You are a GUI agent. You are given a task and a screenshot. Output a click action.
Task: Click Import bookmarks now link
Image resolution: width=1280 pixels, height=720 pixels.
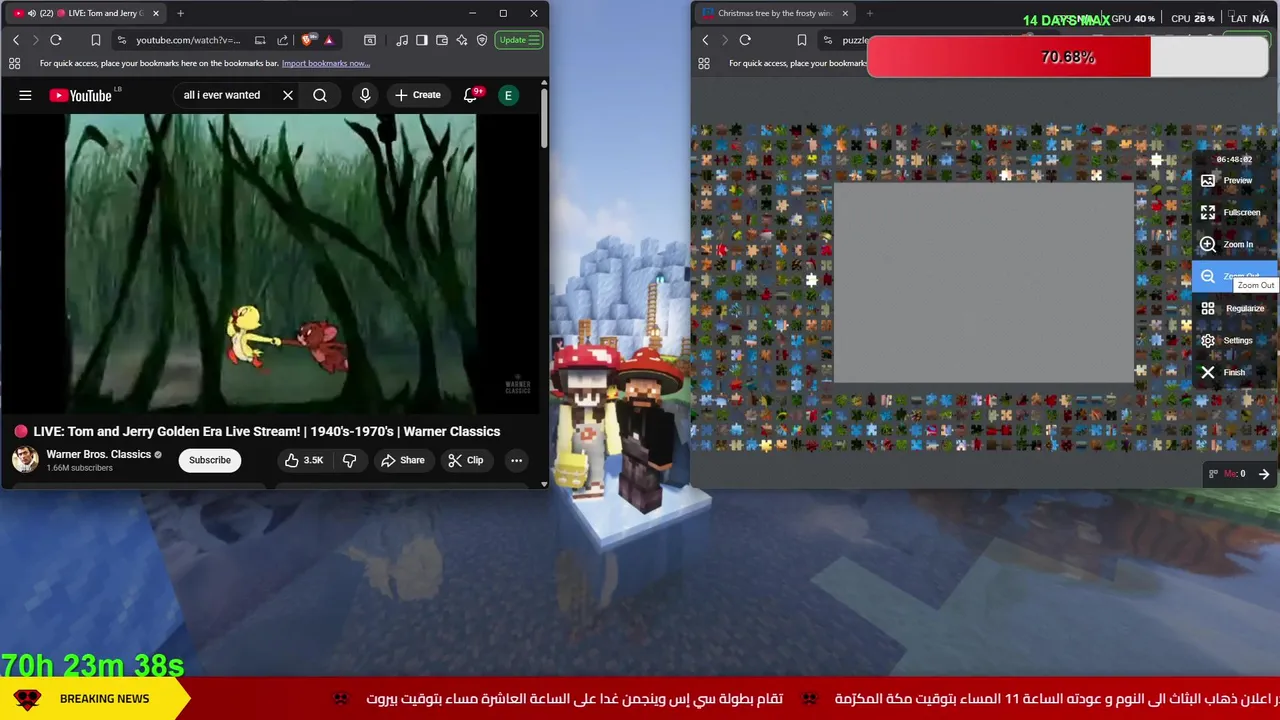326,63
